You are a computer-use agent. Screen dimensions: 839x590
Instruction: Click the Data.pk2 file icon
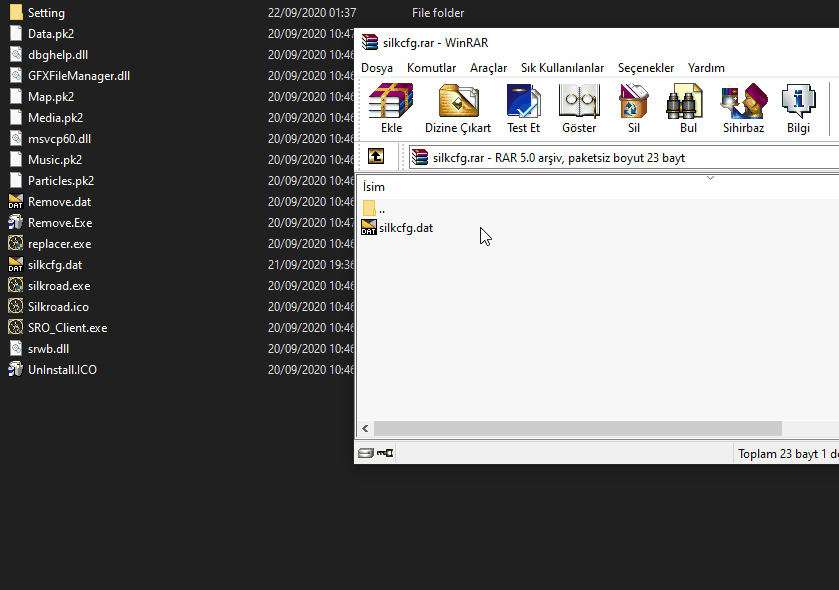point(16,33)
